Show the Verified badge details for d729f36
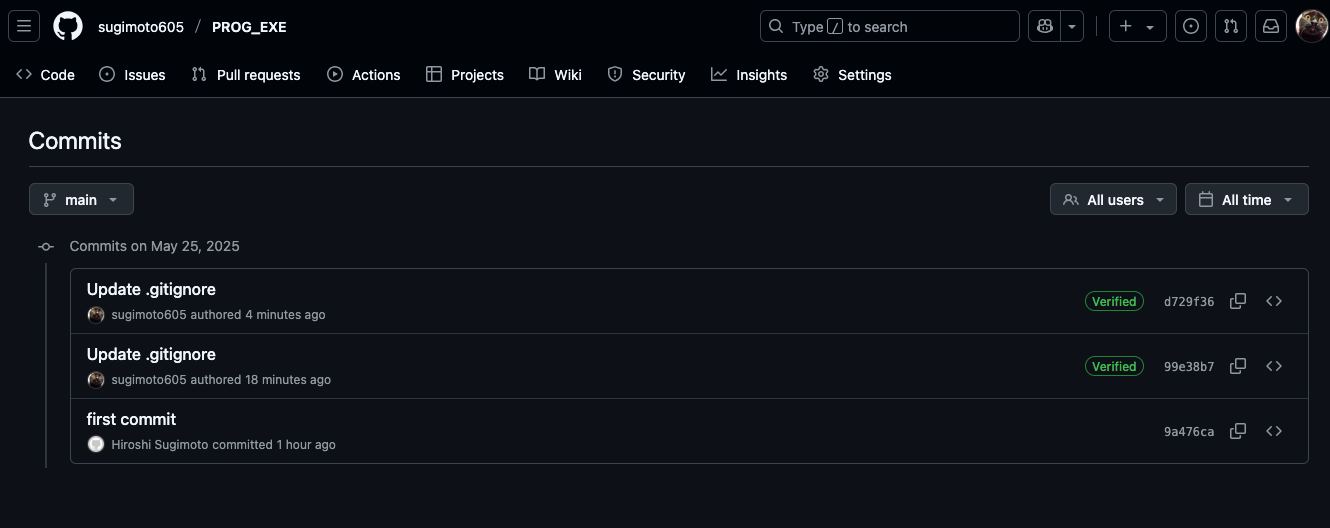Viewport: 1330px width, 528px height. pos(1114,301)
